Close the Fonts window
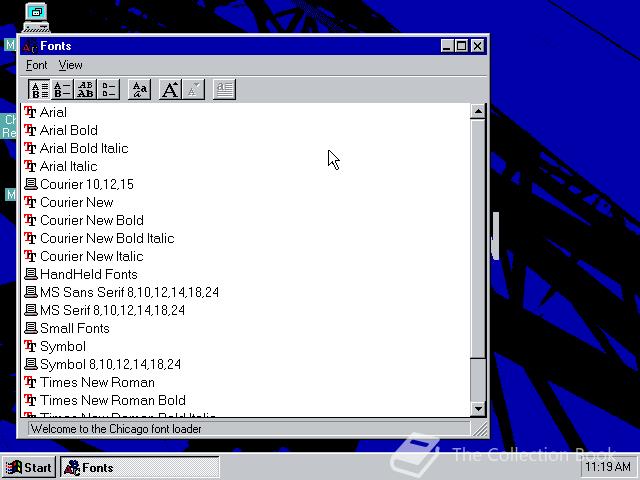This screenshot has width=640, height=480. tap(477, 46)
